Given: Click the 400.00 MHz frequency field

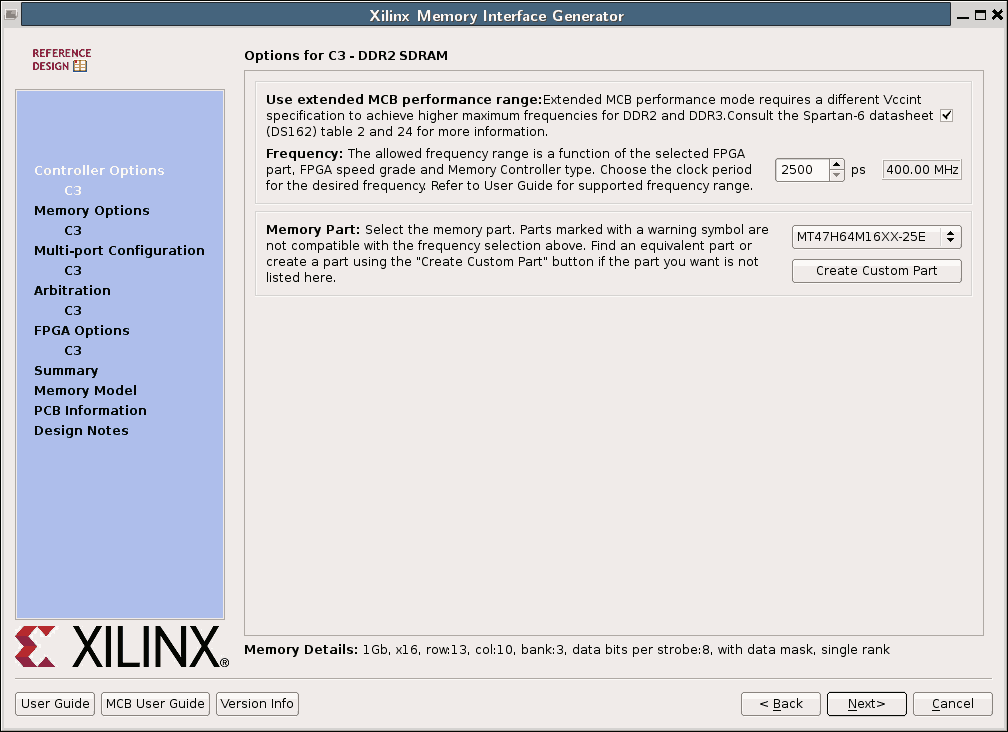Looking at the screenshot, I should [x=922, y=170].
